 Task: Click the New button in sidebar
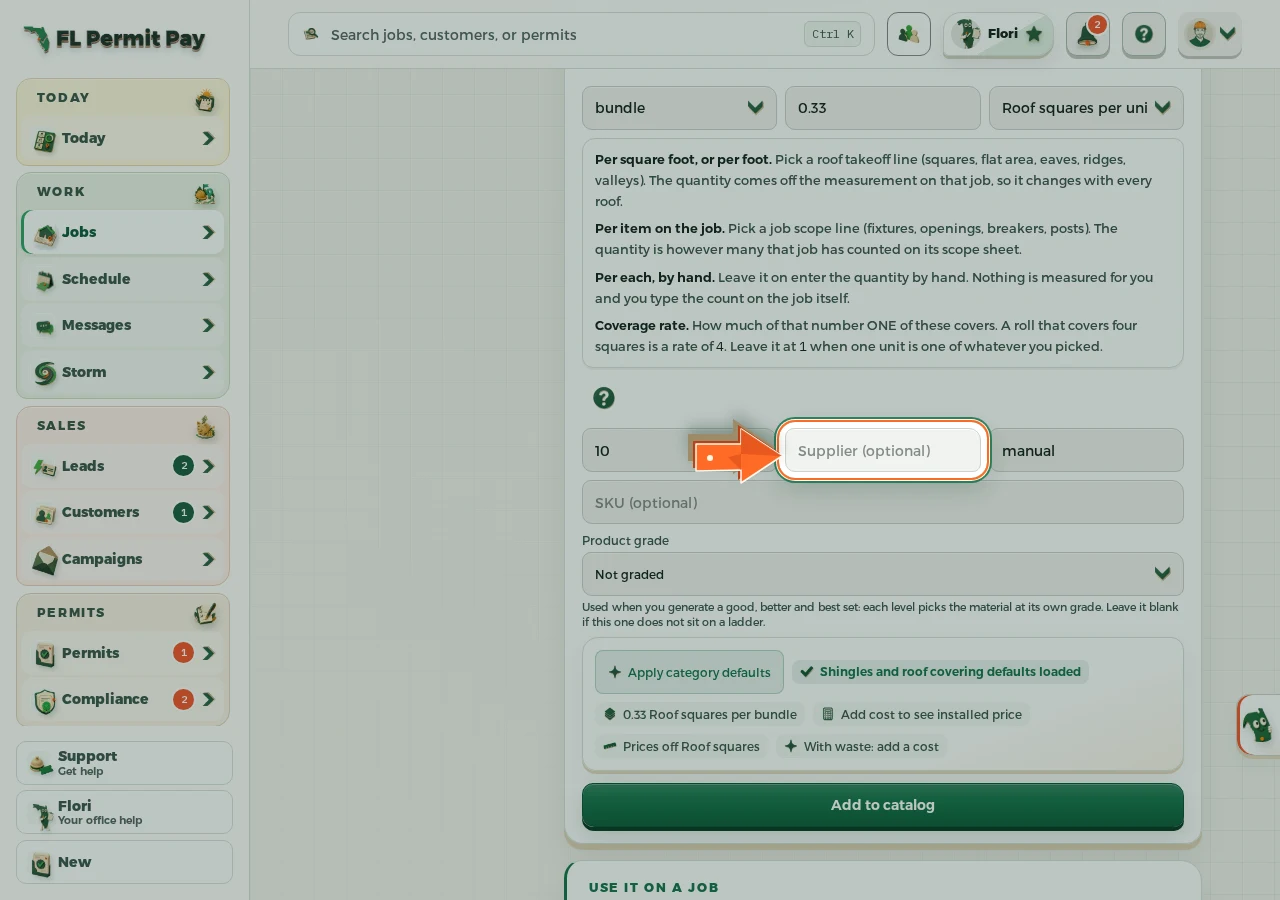tap(124, 862)
